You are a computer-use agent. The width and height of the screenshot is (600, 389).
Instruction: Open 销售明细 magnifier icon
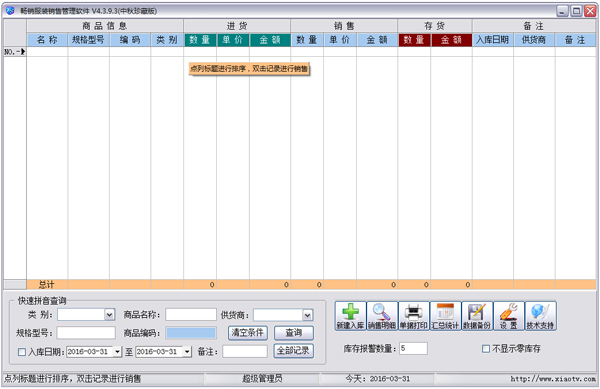(382, 316)
